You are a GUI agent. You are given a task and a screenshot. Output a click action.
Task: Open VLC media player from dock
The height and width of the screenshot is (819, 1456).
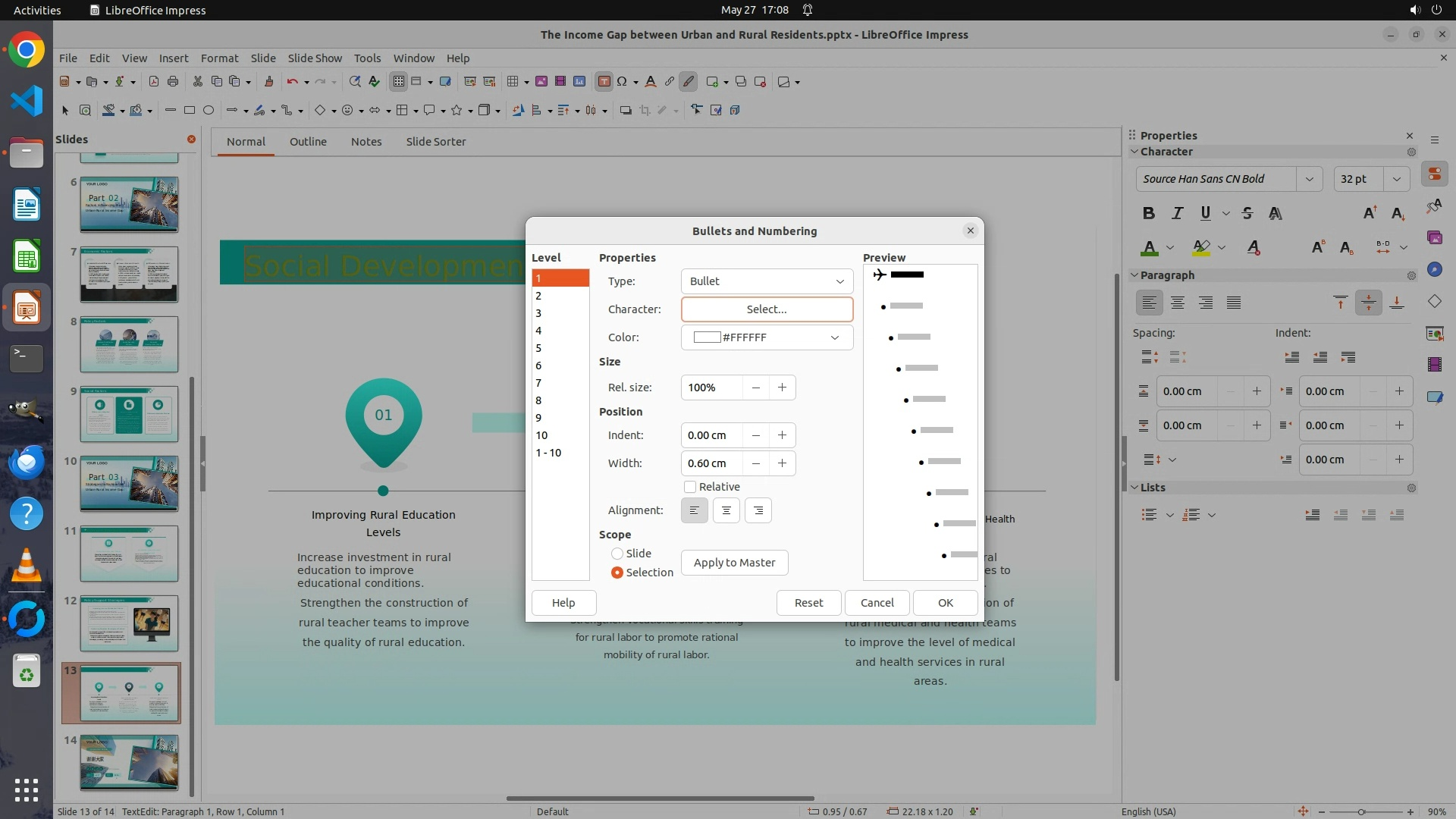pos(27,566)
